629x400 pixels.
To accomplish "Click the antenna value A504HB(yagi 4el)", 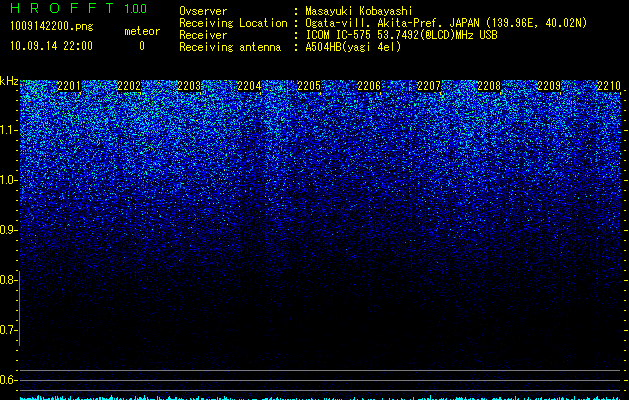I will click(353, 47).
